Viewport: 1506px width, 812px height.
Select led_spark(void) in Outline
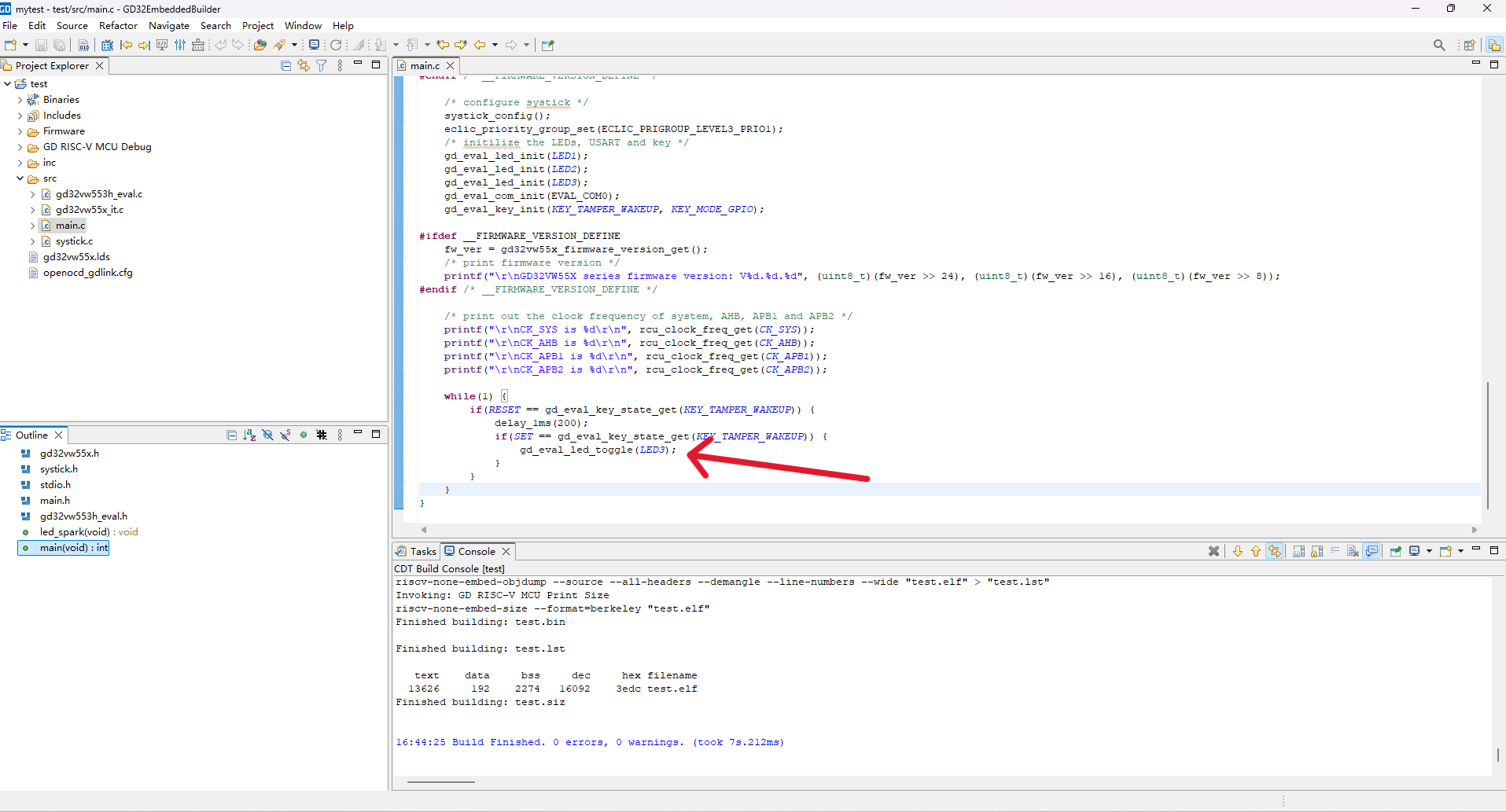pos(75,532)
